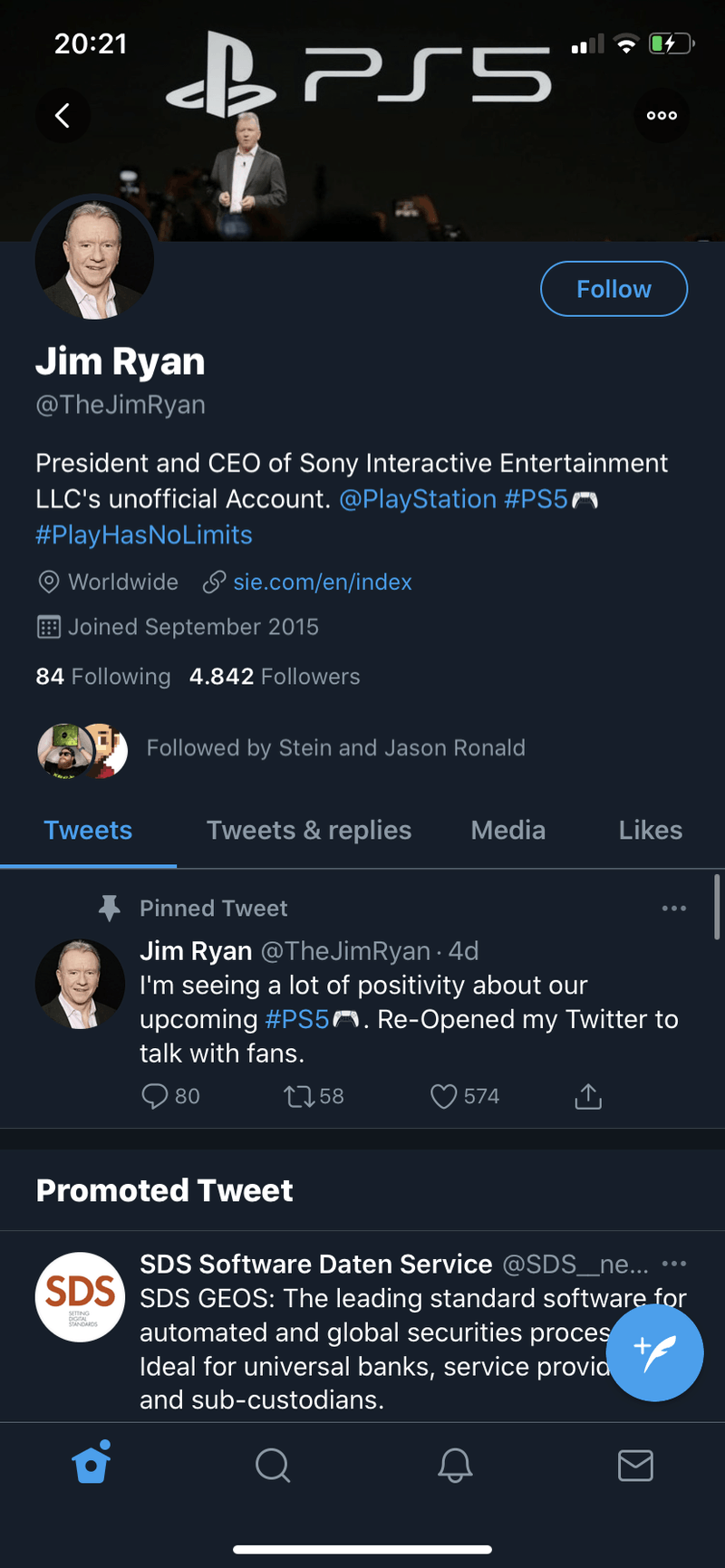Open the compose new tweet button
The image size is (725, 1568).
(x=654, y=1352)
